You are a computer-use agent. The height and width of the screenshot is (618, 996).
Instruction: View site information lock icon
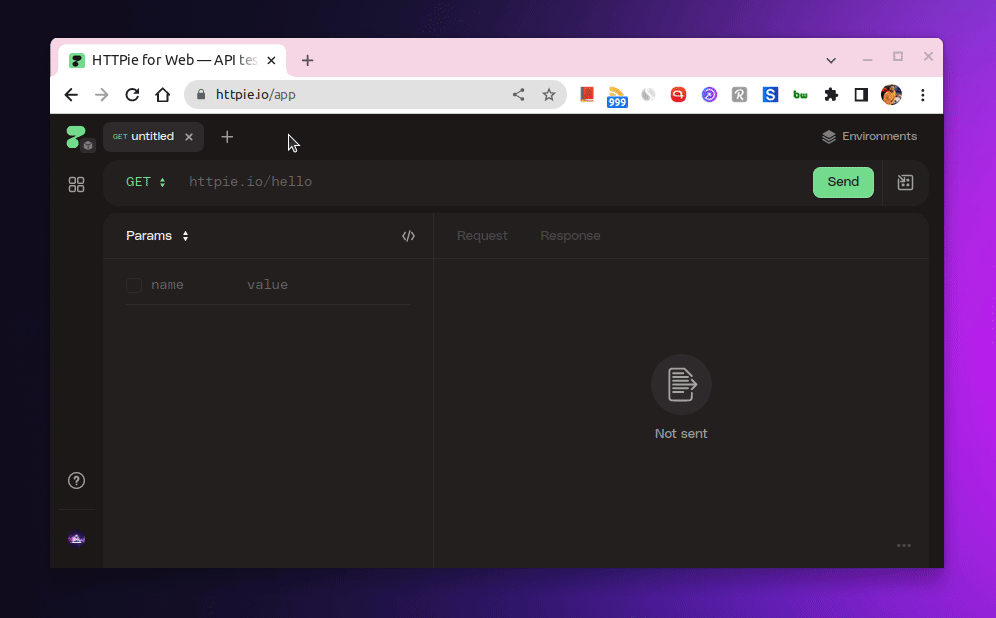(x=201, y=95)
